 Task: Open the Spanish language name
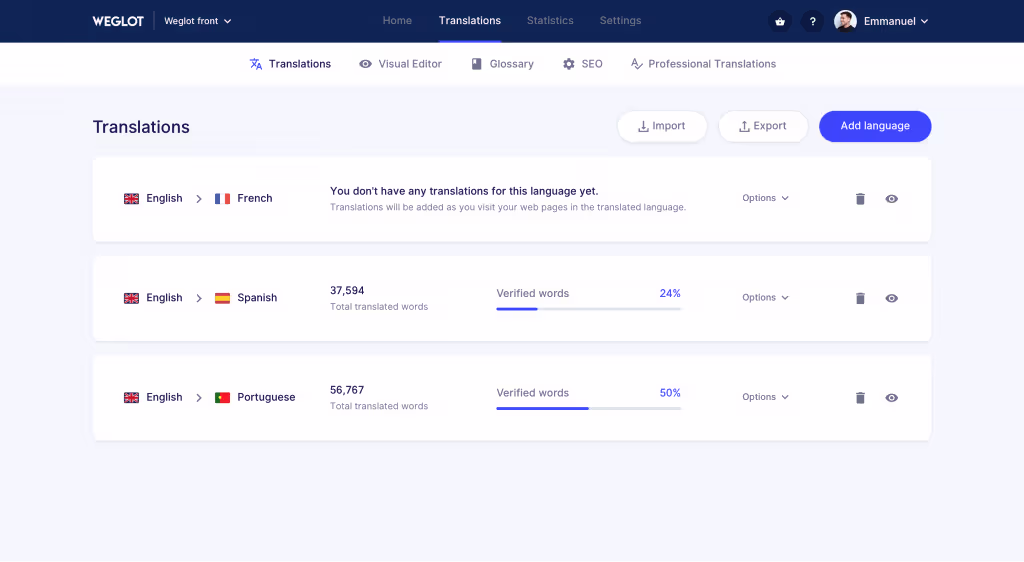coord(257,298)
